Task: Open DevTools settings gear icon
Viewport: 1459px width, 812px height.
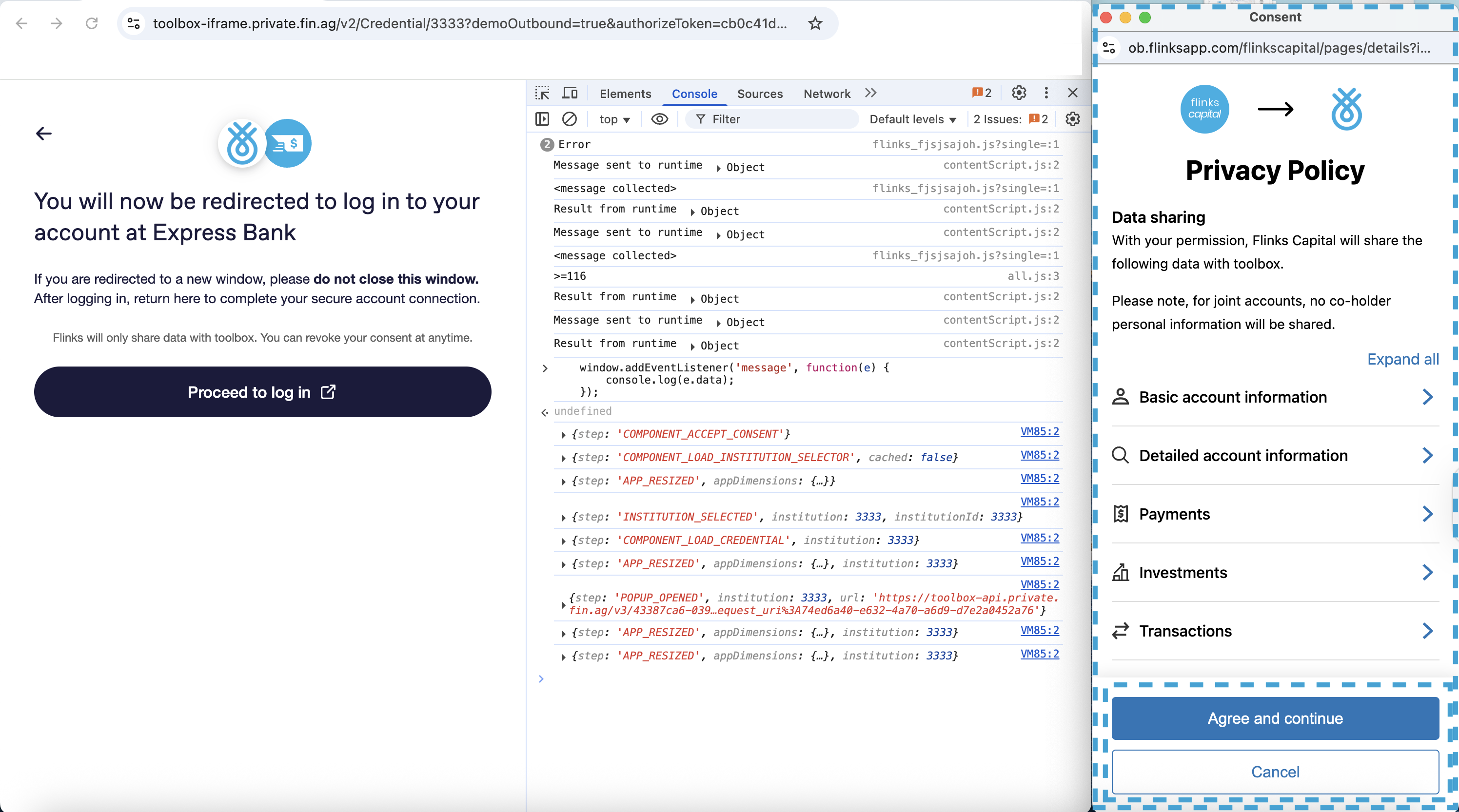Action: point(1018,93)
